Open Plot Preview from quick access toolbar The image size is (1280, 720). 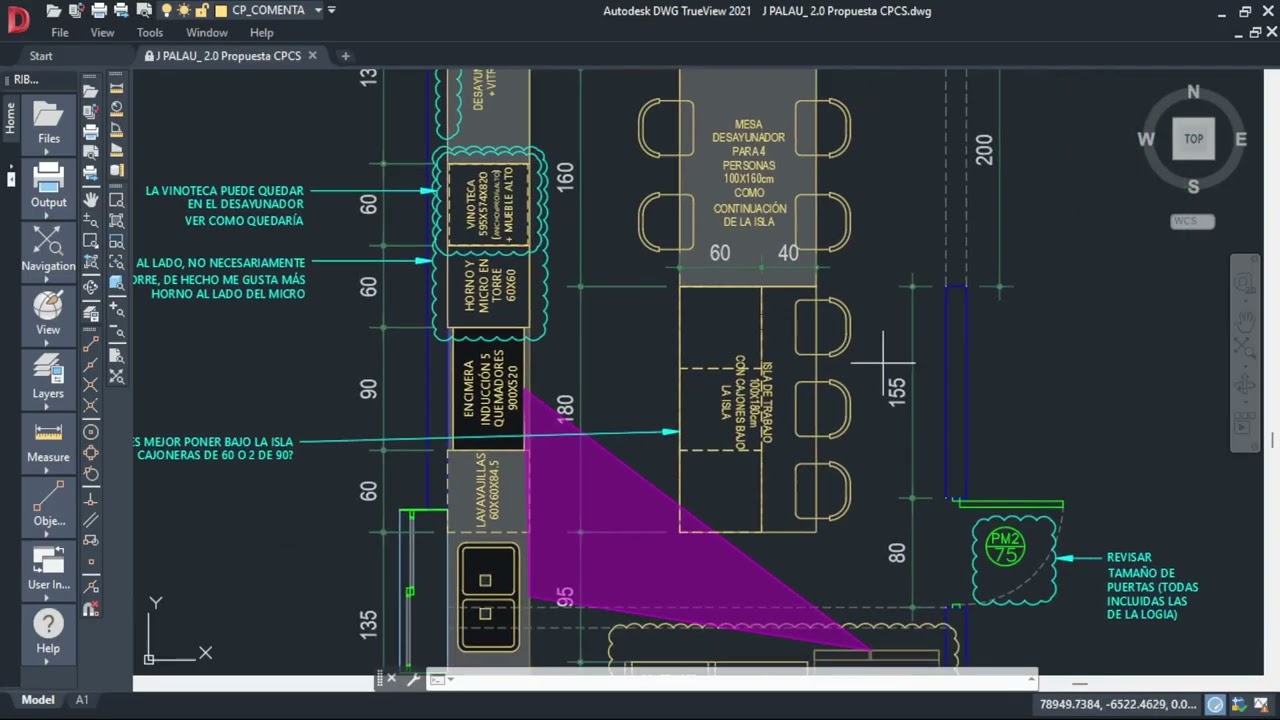[x=142, y=10]
